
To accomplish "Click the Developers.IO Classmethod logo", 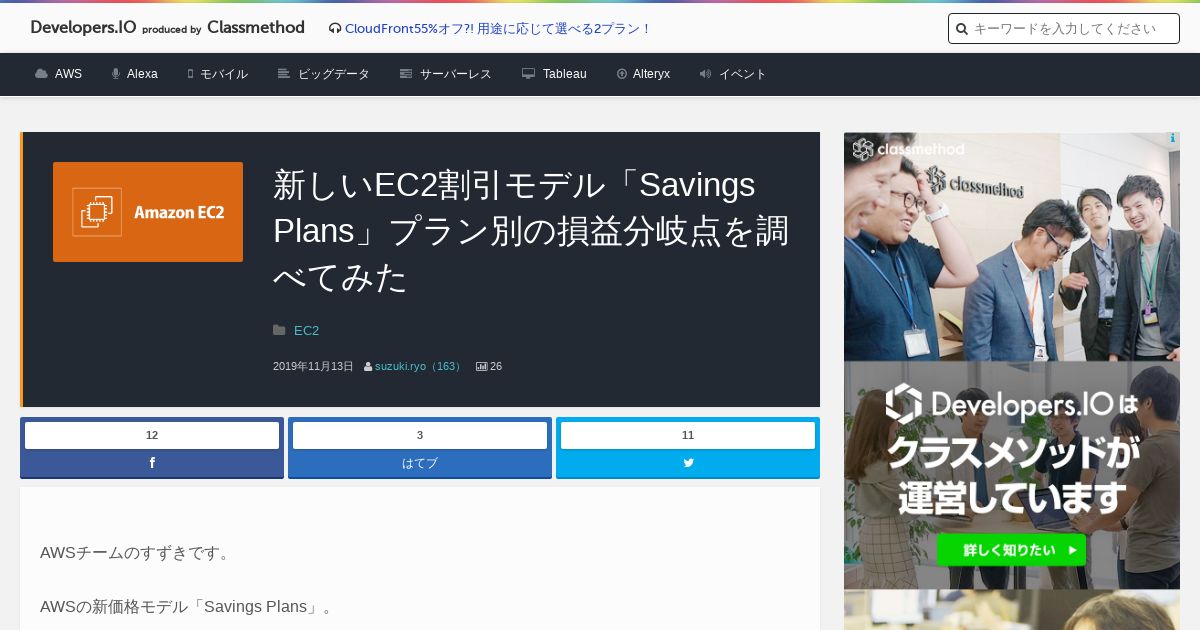I will click(x=167, y=28).
